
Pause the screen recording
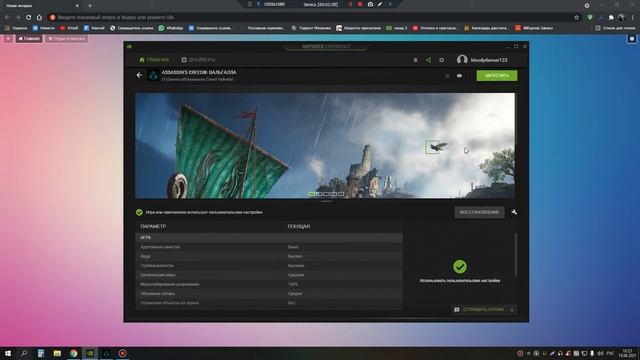(350, 4)
